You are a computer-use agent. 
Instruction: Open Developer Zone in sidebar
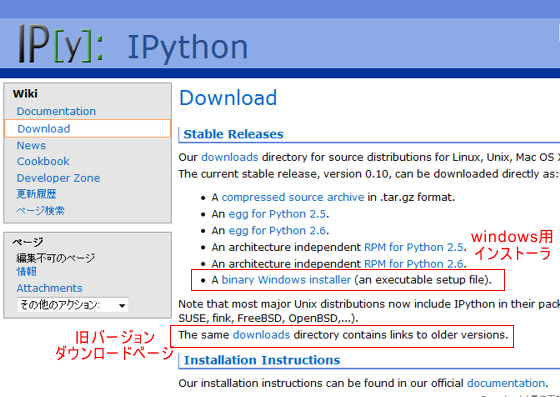pyautogui.click(x=58, y=178)
